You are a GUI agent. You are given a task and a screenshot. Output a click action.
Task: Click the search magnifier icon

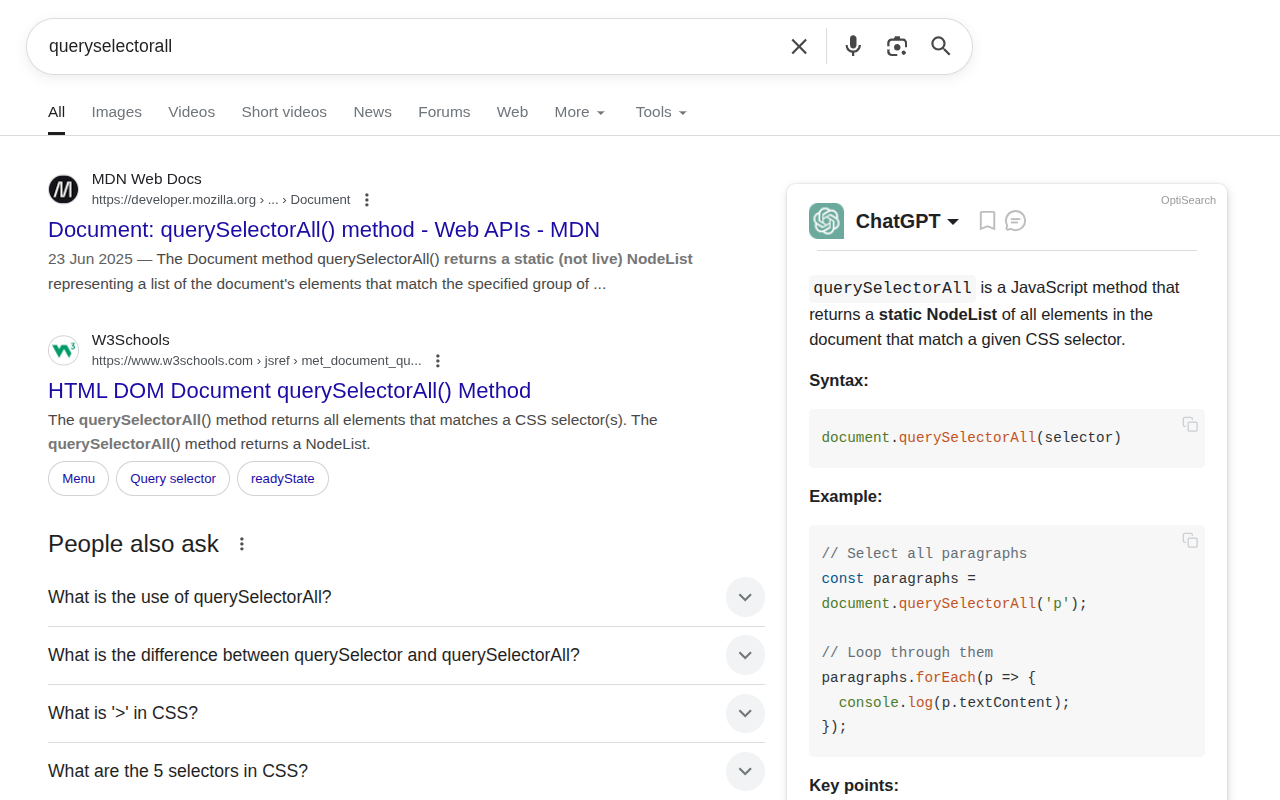tap(939, 46)
